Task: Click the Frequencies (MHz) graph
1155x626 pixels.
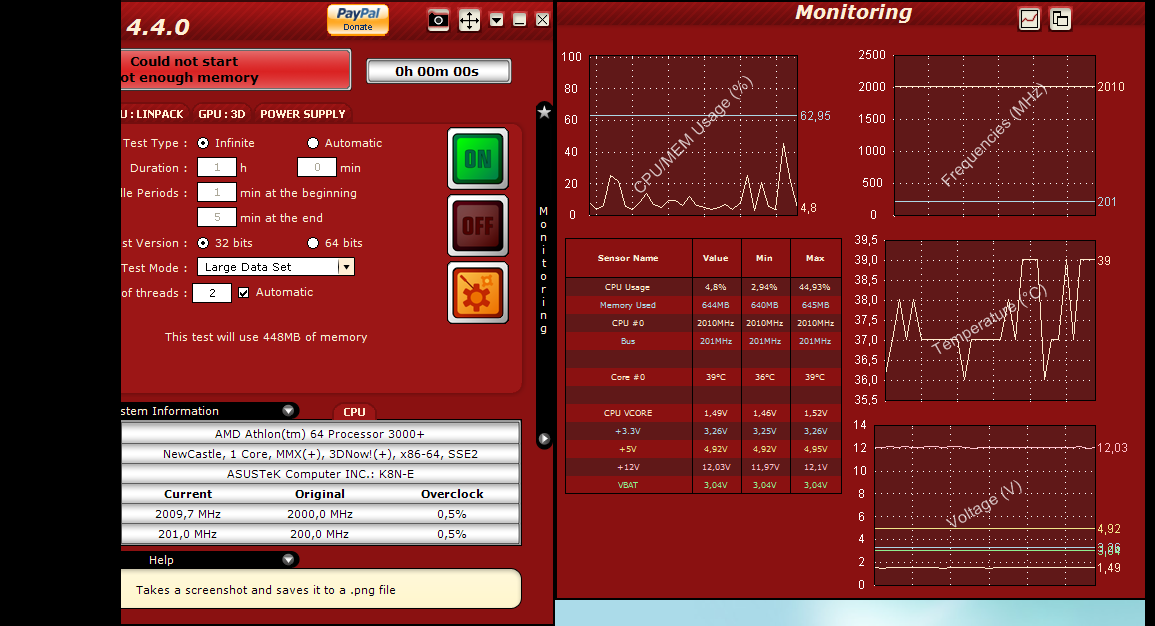Action: [x=994, y=135]
